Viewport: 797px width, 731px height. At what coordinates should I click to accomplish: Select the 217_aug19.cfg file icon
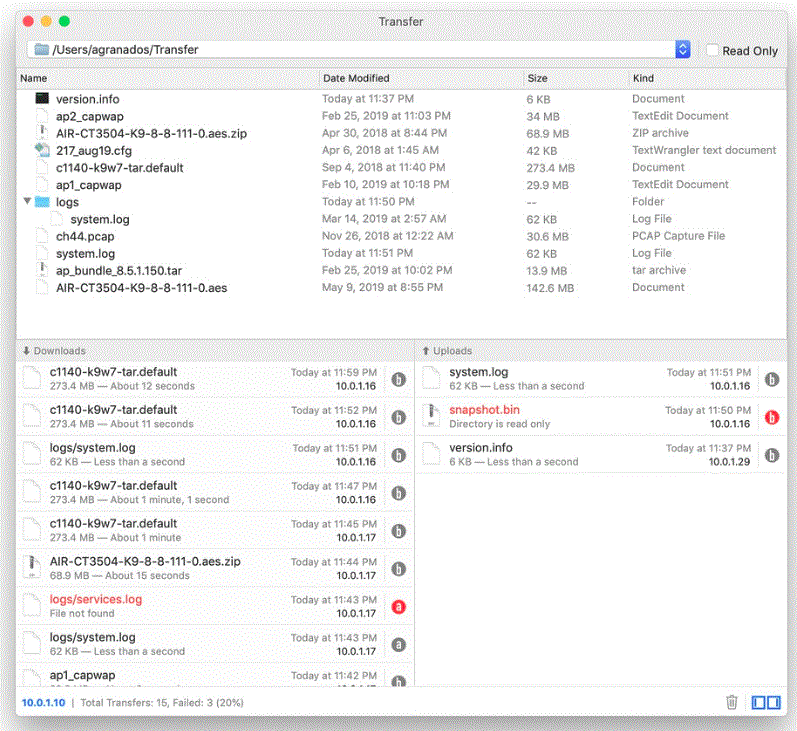[x=42, y=150]
